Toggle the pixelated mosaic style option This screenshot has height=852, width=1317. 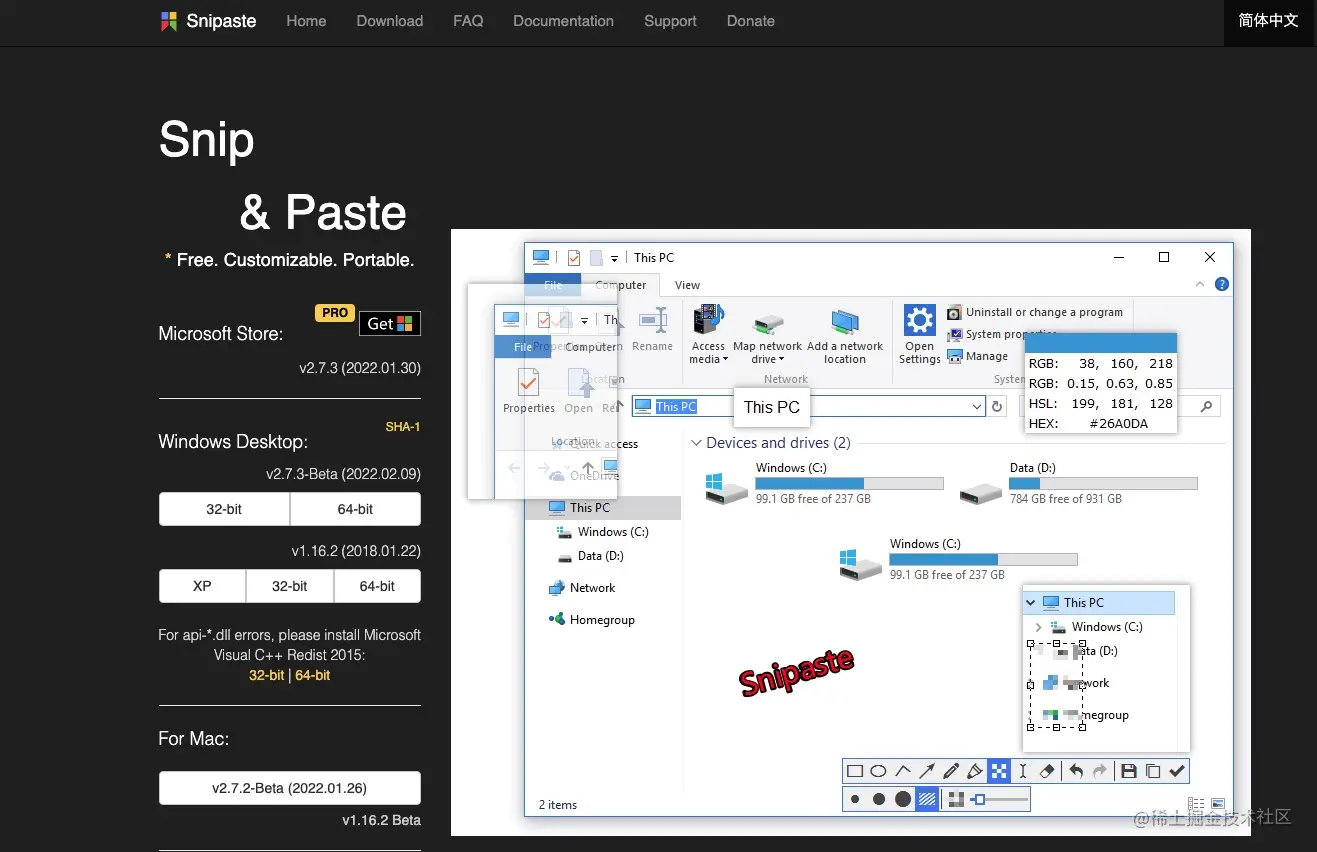pyautogui.click(x=956, y=799)
